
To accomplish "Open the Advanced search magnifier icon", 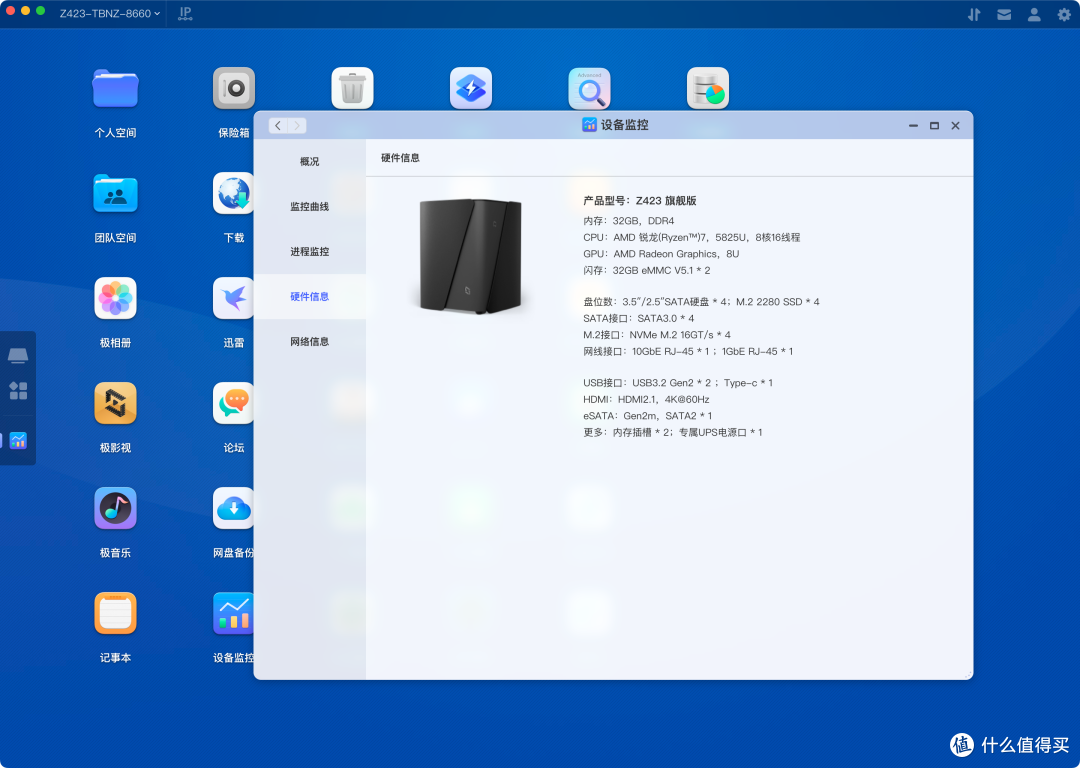I will click(589, 88).
